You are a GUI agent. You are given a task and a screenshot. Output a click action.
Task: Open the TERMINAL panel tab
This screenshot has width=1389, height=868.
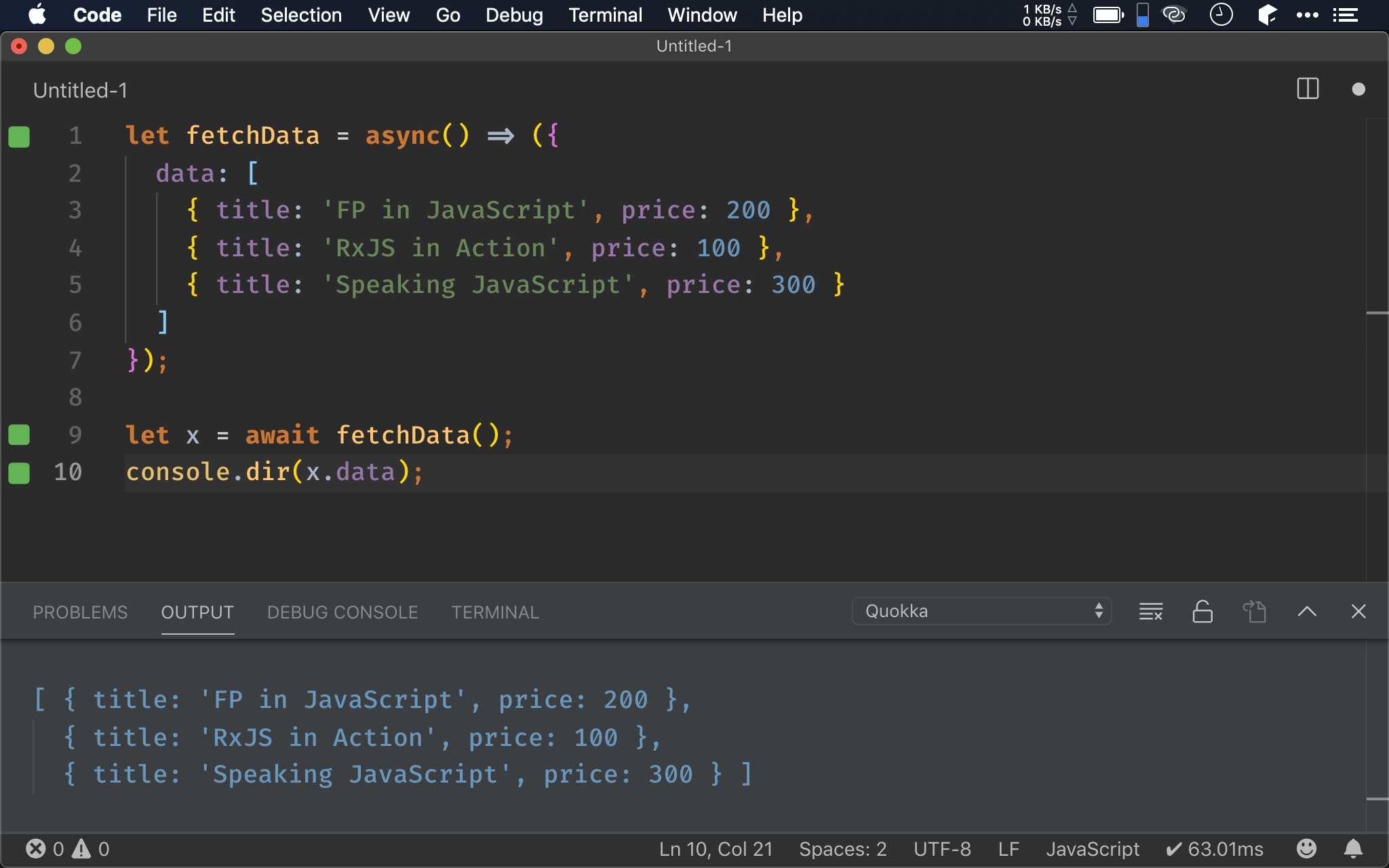coord(495,612)
